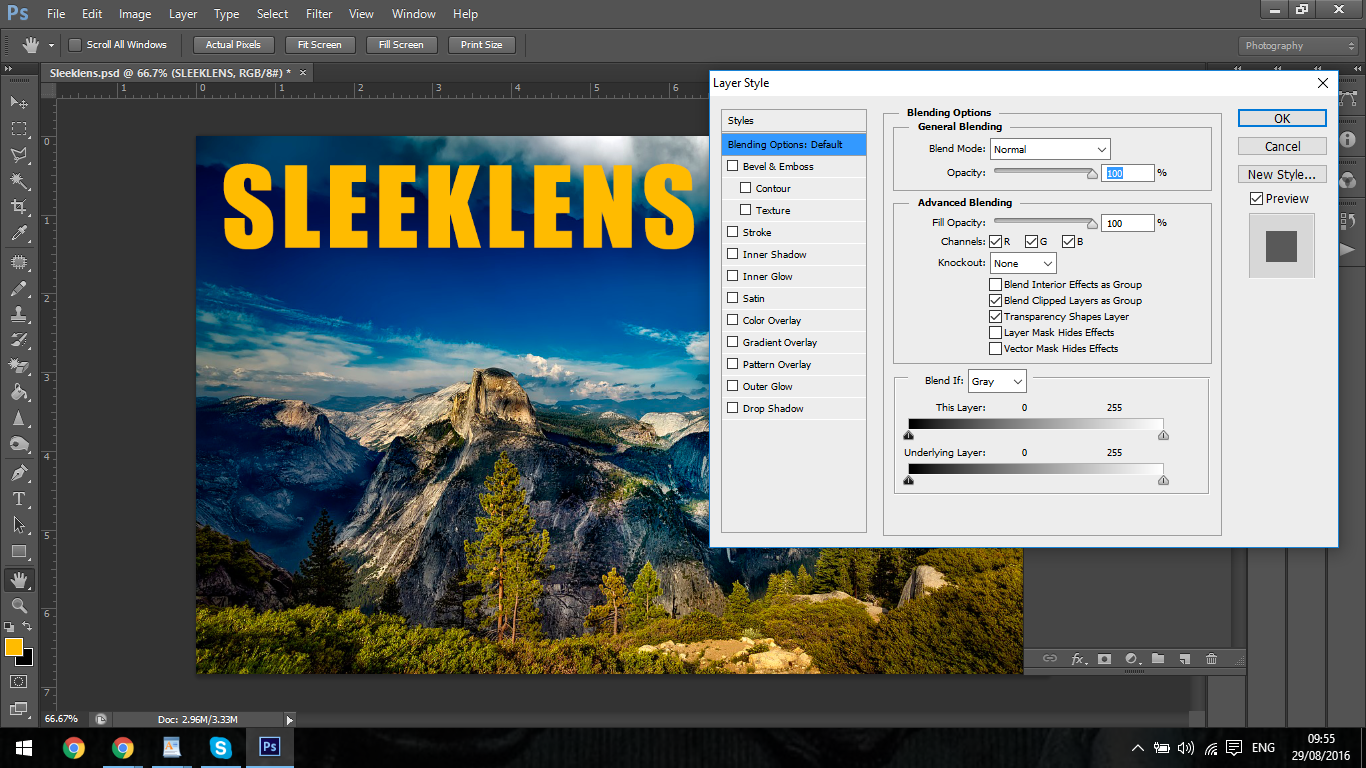Open the Blend If dropdown
The image size is (1366, 768).
(x=997, y=381)
